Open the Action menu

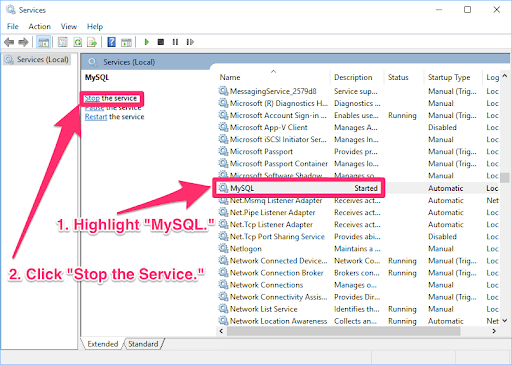(x=39, y=26)
